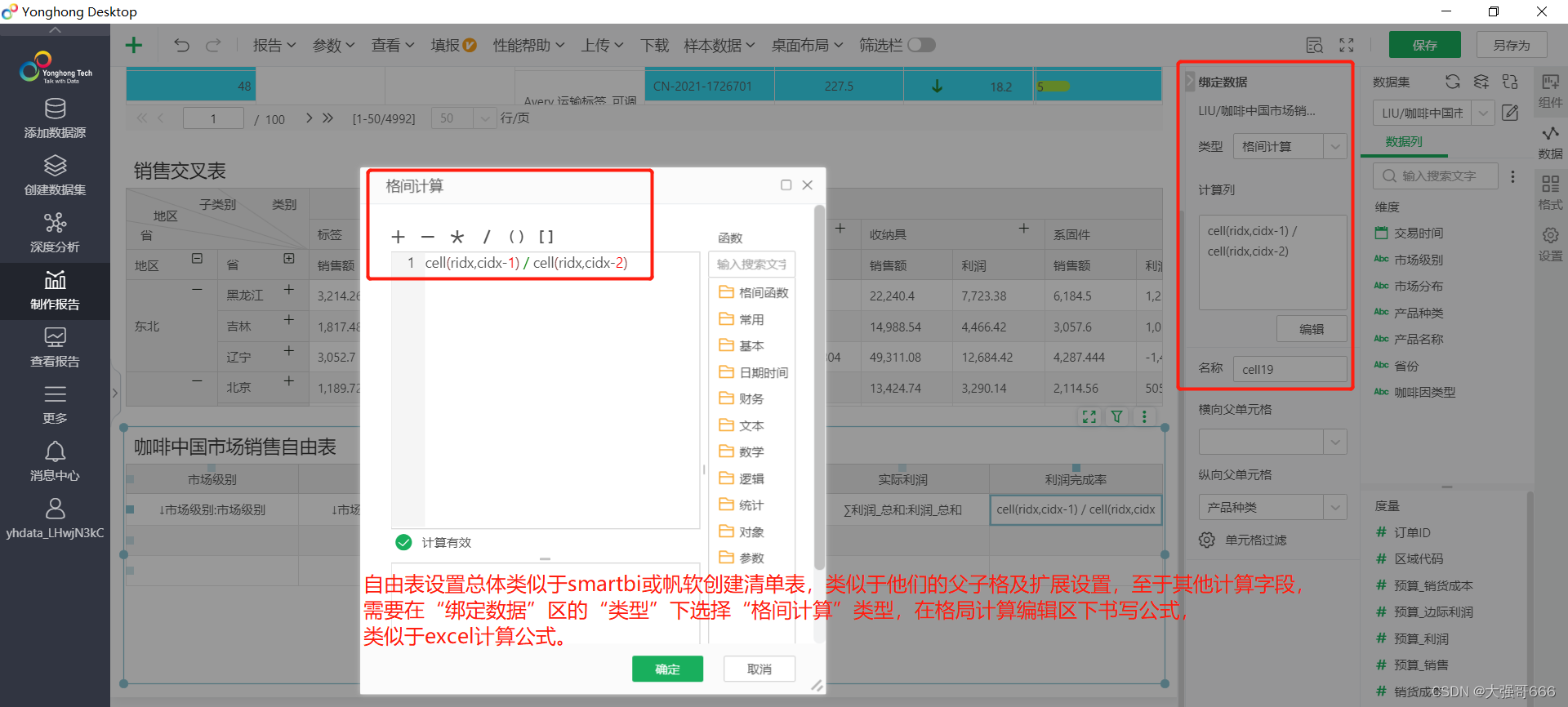This screenshot has height=707, width=1568.
Task: Open the 创建数据集 sidebar item
Action: click(x=55, y=176)
